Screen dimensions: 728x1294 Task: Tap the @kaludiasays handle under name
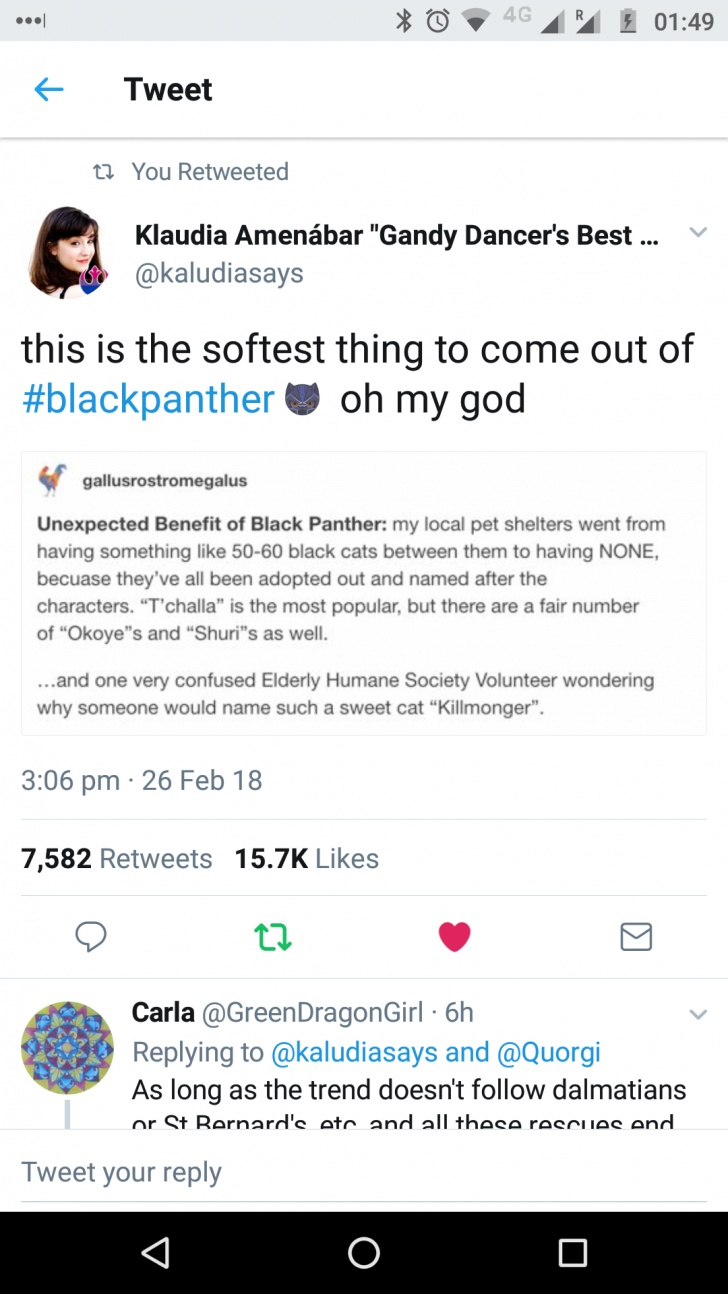click(219, 273)
